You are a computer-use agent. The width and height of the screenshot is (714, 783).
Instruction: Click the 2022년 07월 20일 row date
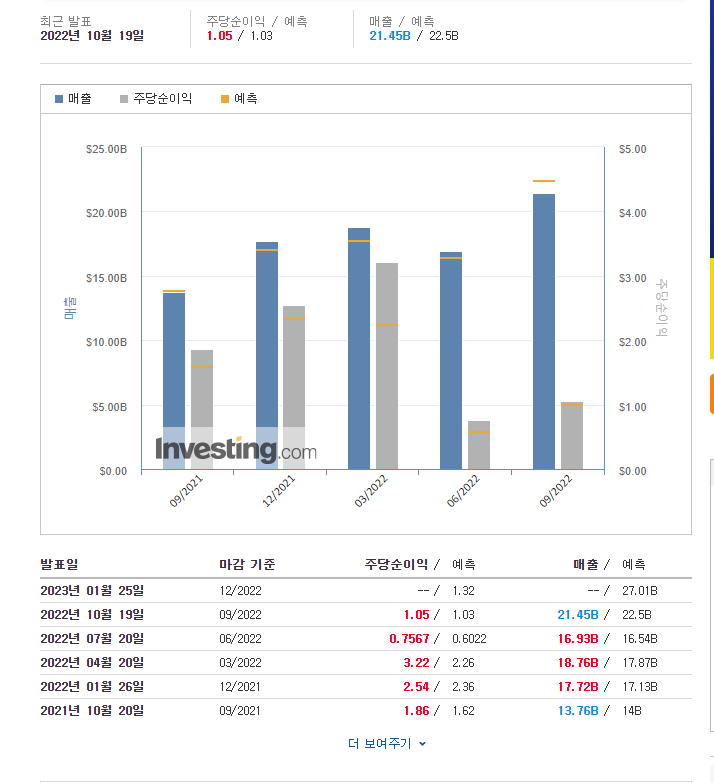tap(92, 639)
